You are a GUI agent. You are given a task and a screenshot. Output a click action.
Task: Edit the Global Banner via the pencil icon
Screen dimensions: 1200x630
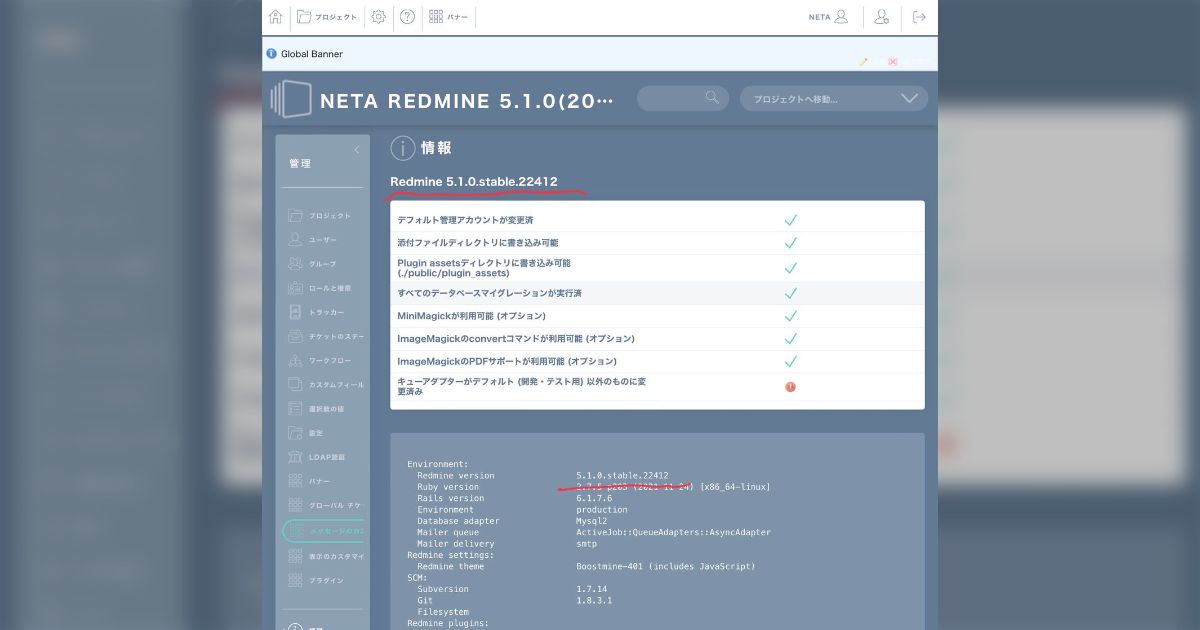point(863,61)
